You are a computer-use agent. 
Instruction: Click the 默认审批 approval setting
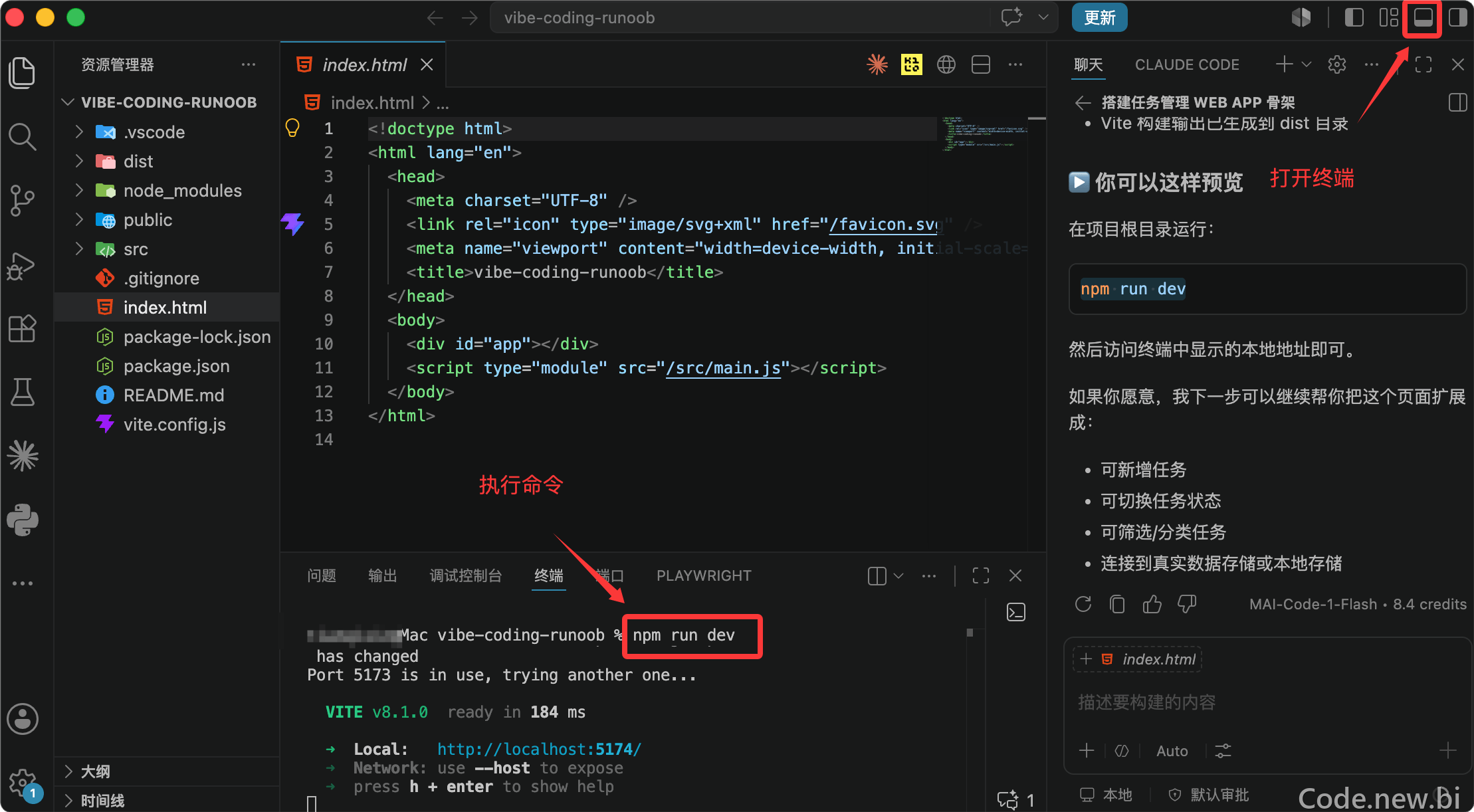(1210, 795)
